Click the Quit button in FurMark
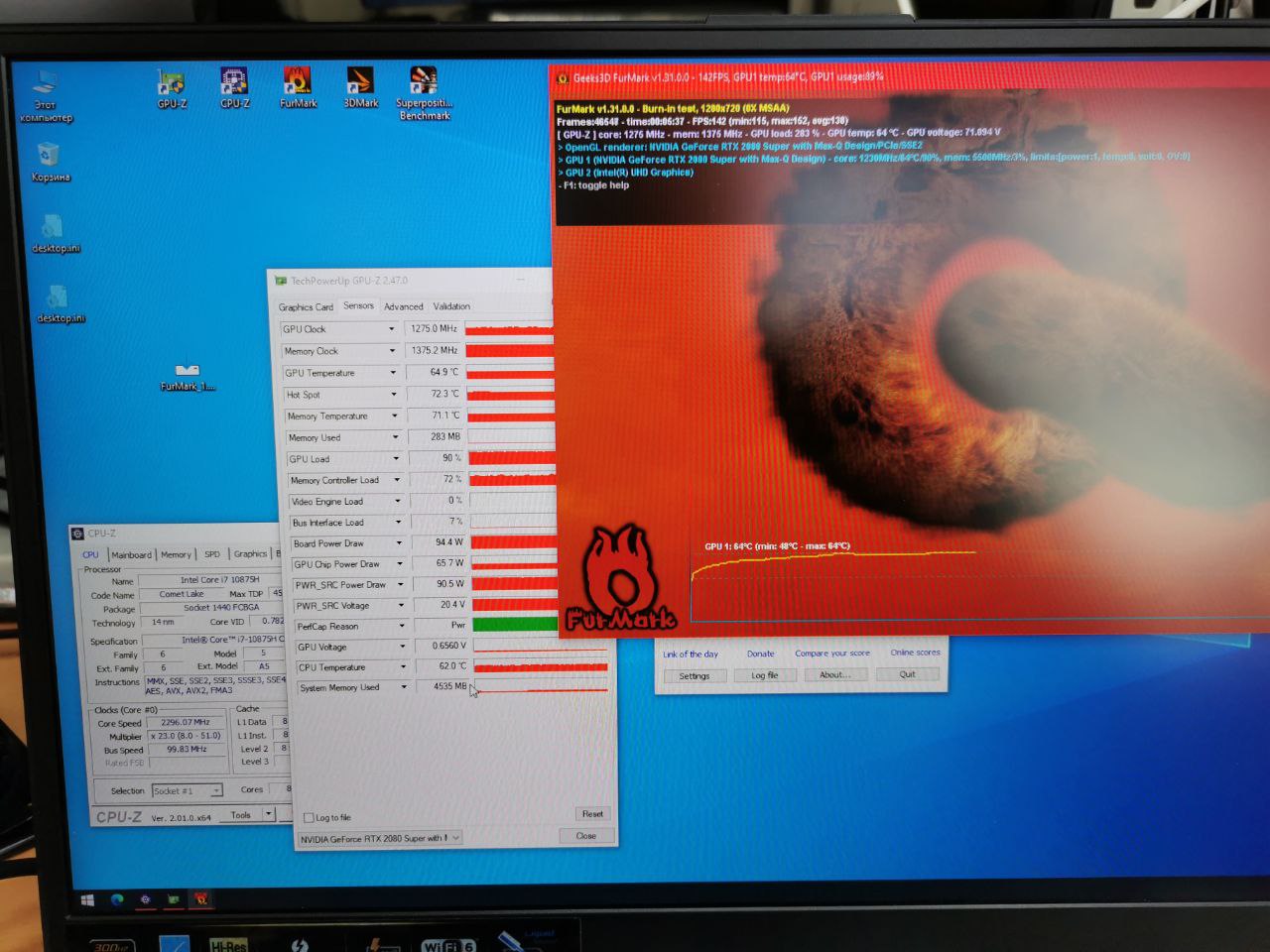Image resolution: width=1270 pixels, height=952 pixels. pyautogui.click(x=907, y=674)
